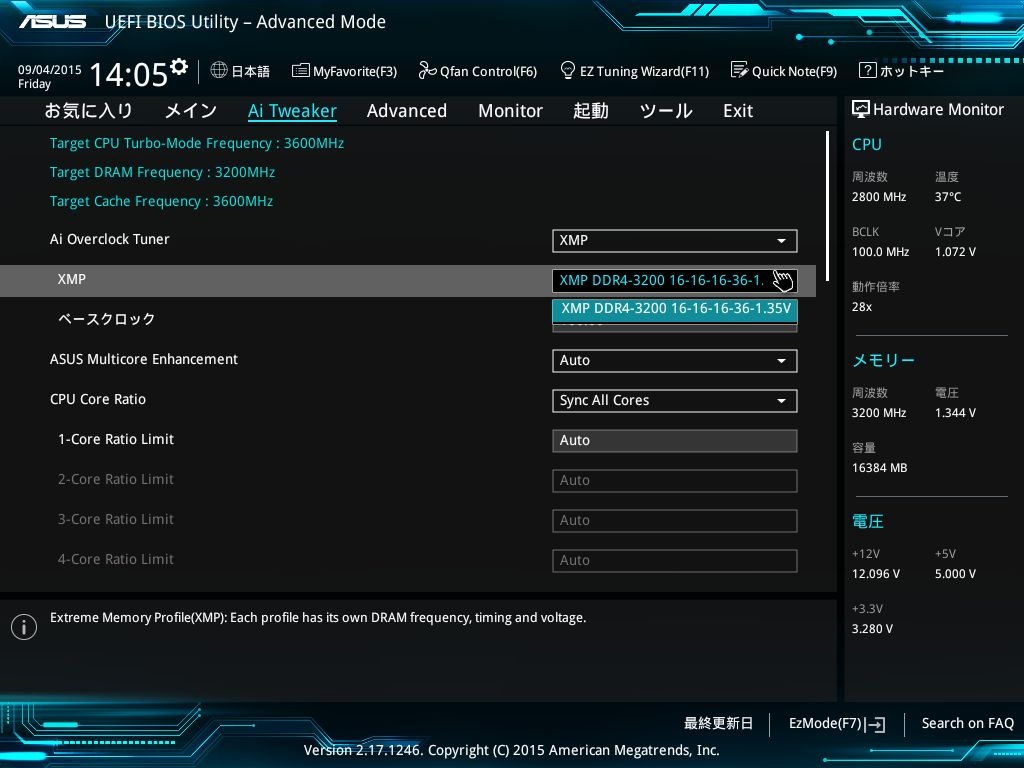The width and height of the screenshot is (1024, 768).
Task: Click the settings list scrollbar
Action: [827, 206]
